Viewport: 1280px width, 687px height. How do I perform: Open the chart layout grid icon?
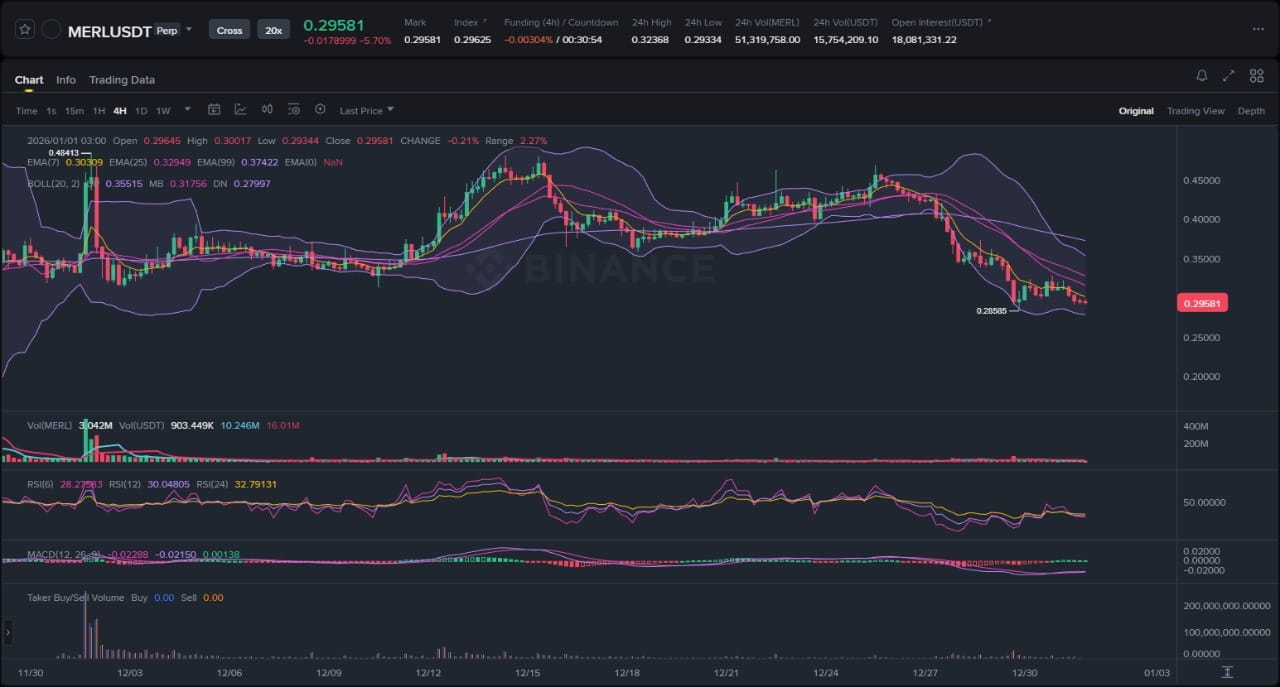point(1257,76)
